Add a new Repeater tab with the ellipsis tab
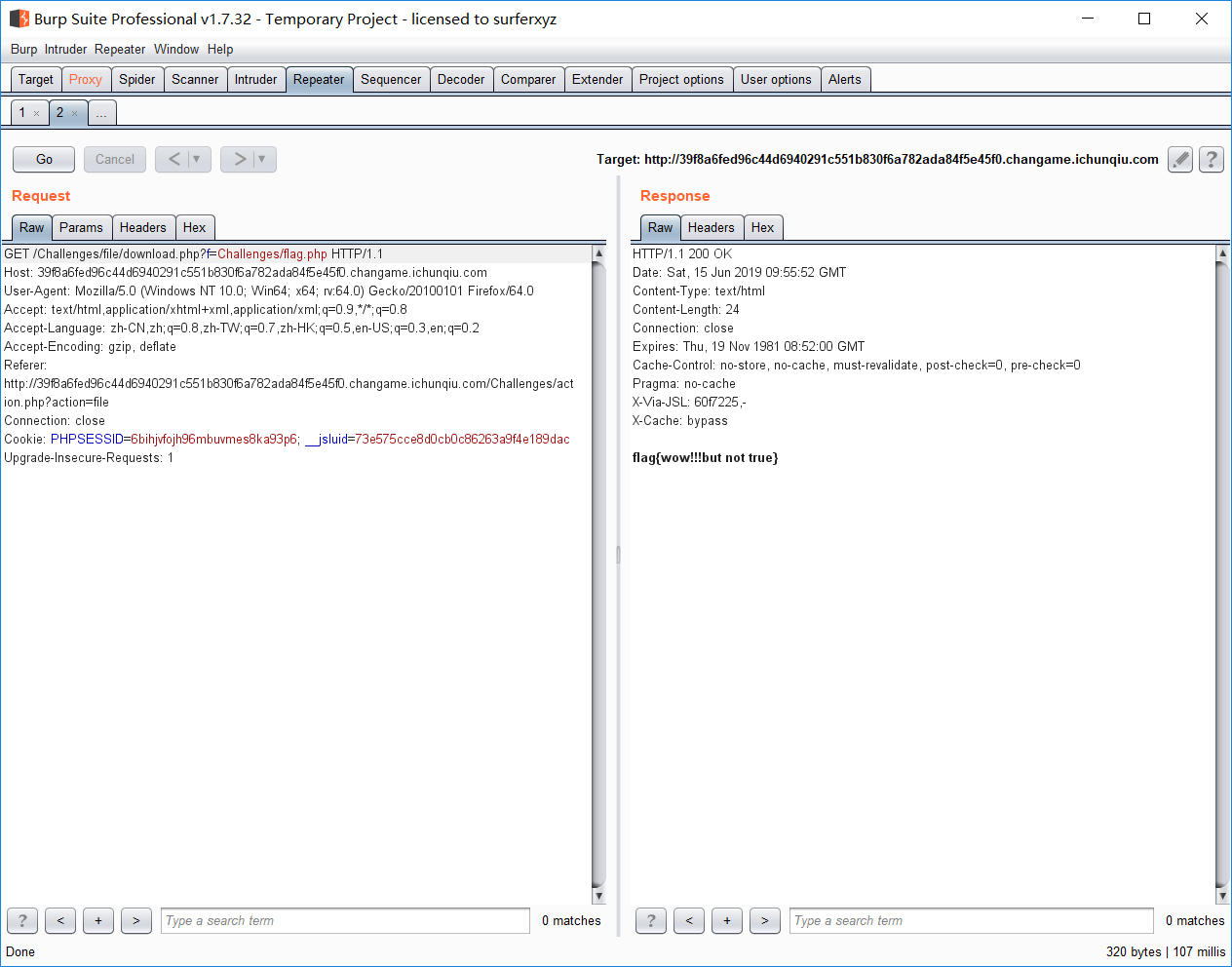 [101, 113]
